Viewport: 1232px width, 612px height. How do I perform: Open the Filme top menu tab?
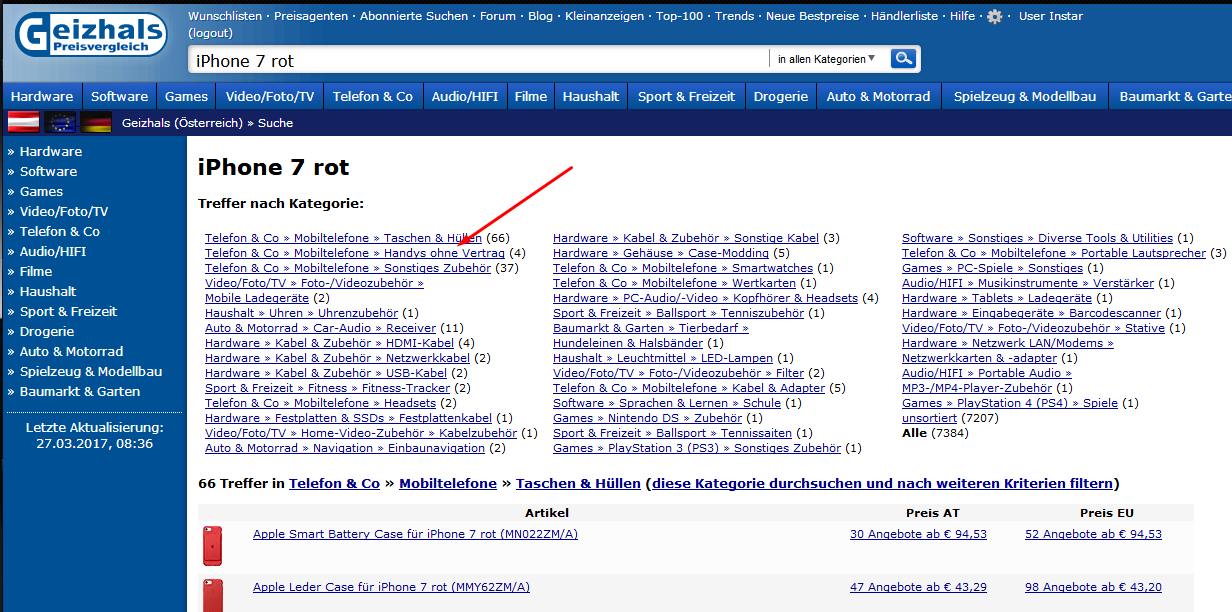(531, 96)
